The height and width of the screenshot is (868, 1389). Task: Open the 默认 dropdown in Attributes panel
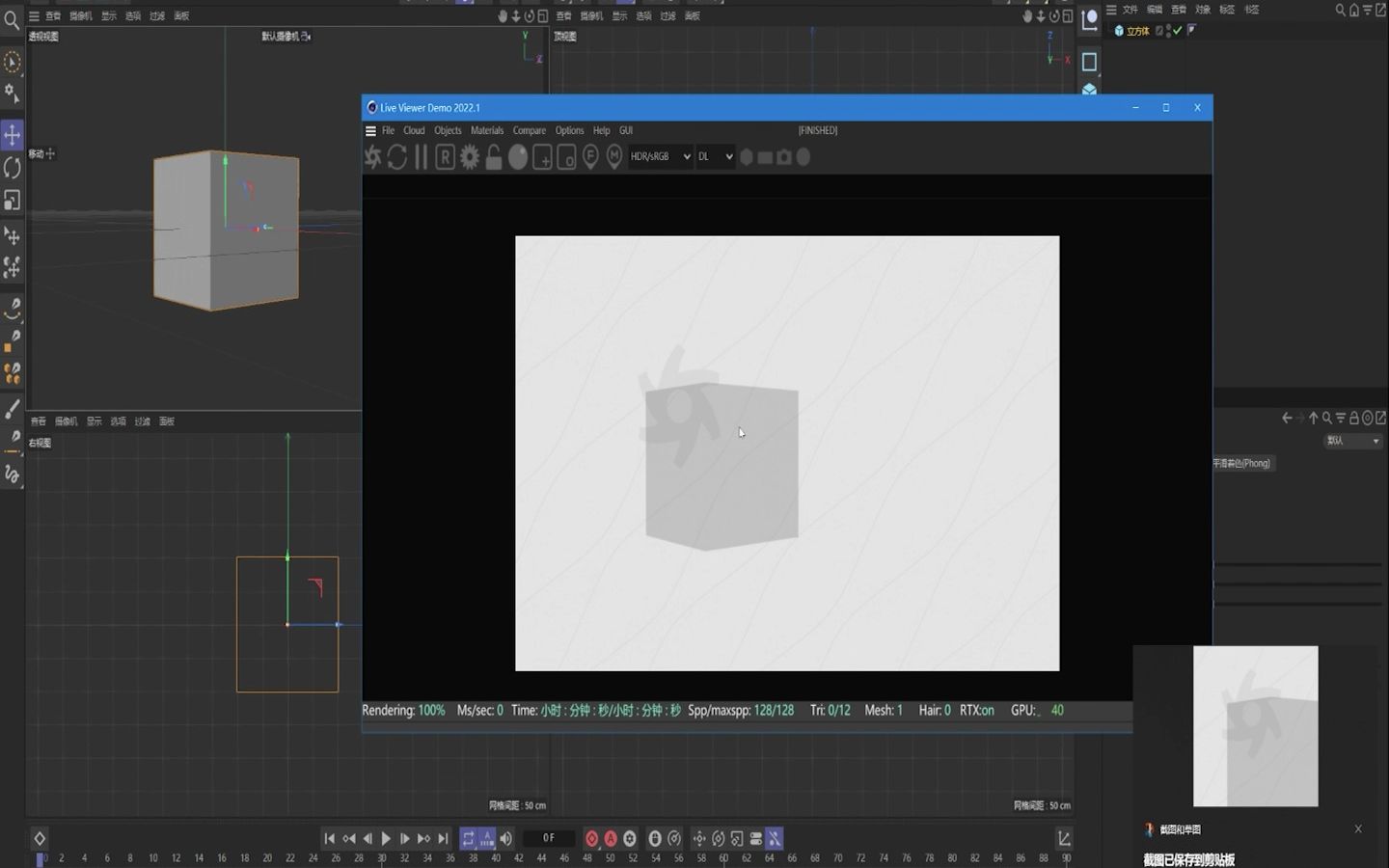(x=1352, y=441)
